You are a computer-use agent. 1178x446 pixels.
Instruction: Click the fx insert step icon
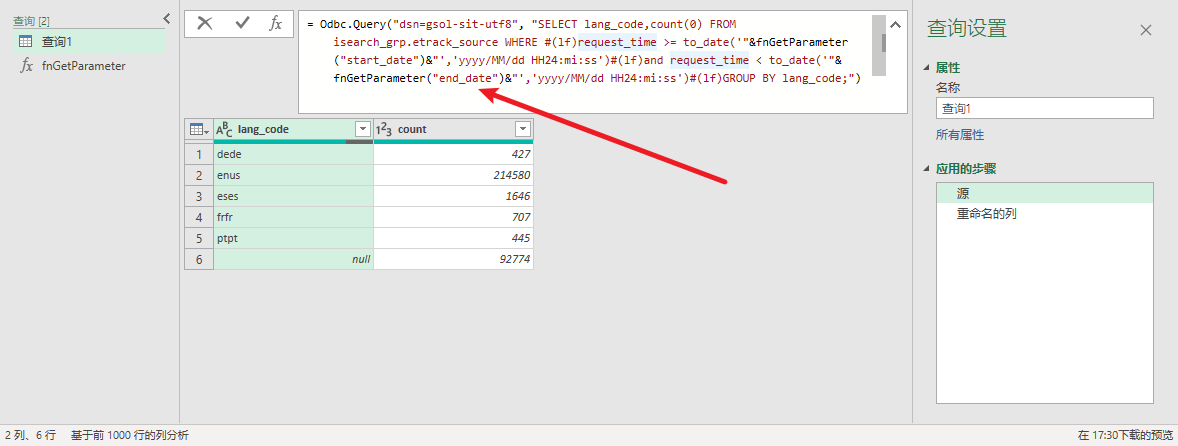pos(276,23)
